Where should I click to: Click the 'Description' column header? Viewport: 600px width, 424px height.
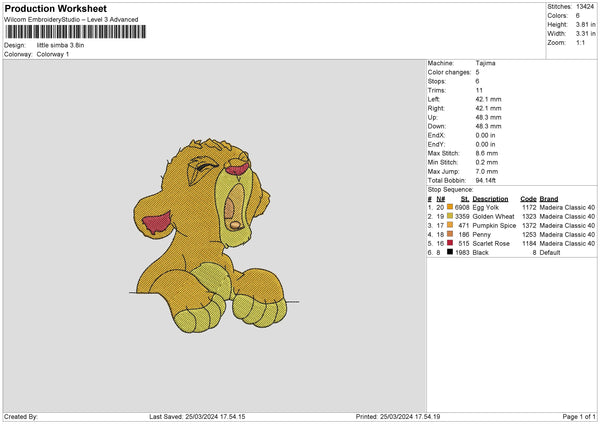point(490,199)
